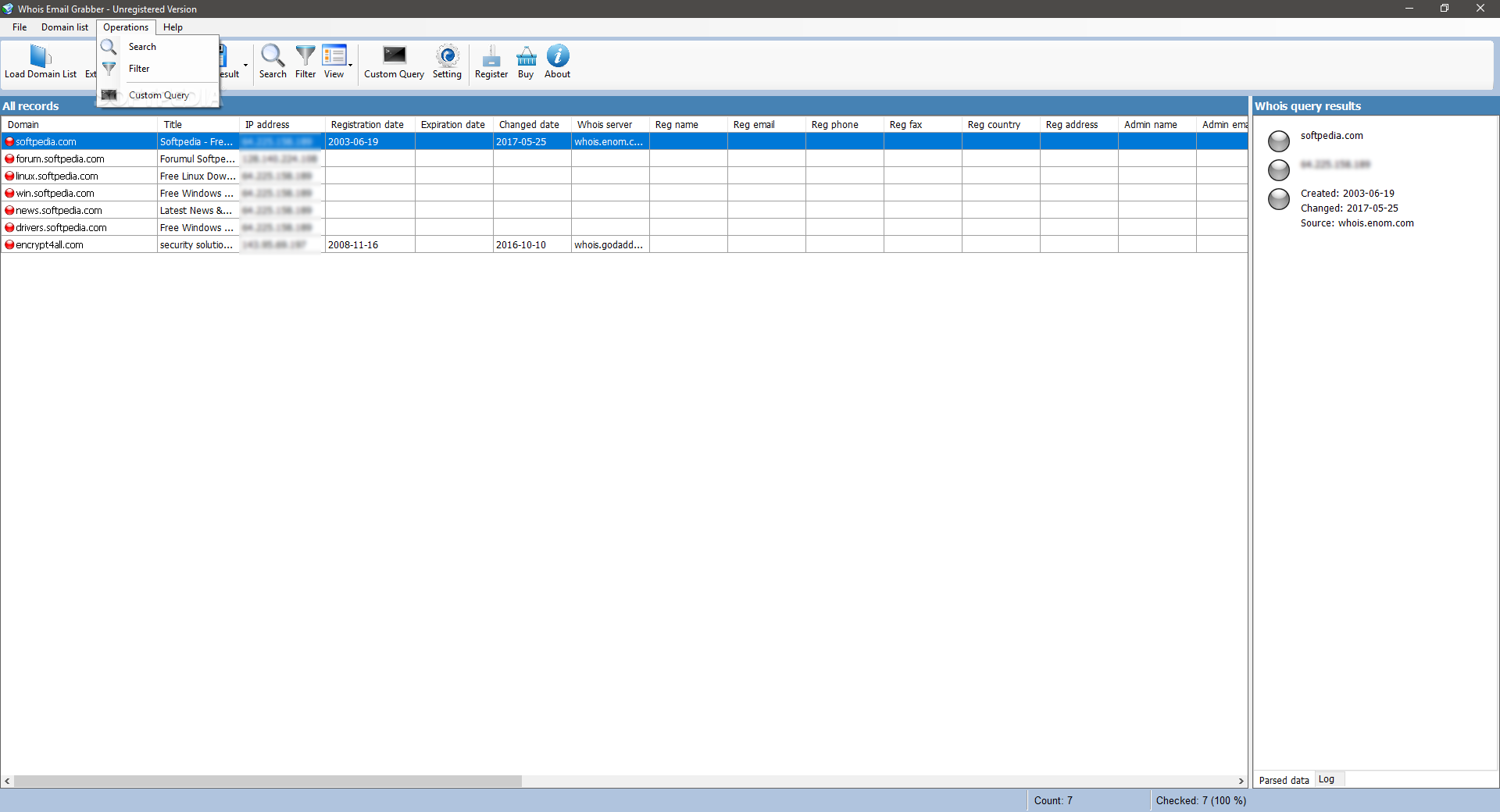Image resolution: width=1500 pixels, height=812 pixels.
Task: Select the win.softpedia.com row
Action: pyautogui.click(x=624, y=194)
